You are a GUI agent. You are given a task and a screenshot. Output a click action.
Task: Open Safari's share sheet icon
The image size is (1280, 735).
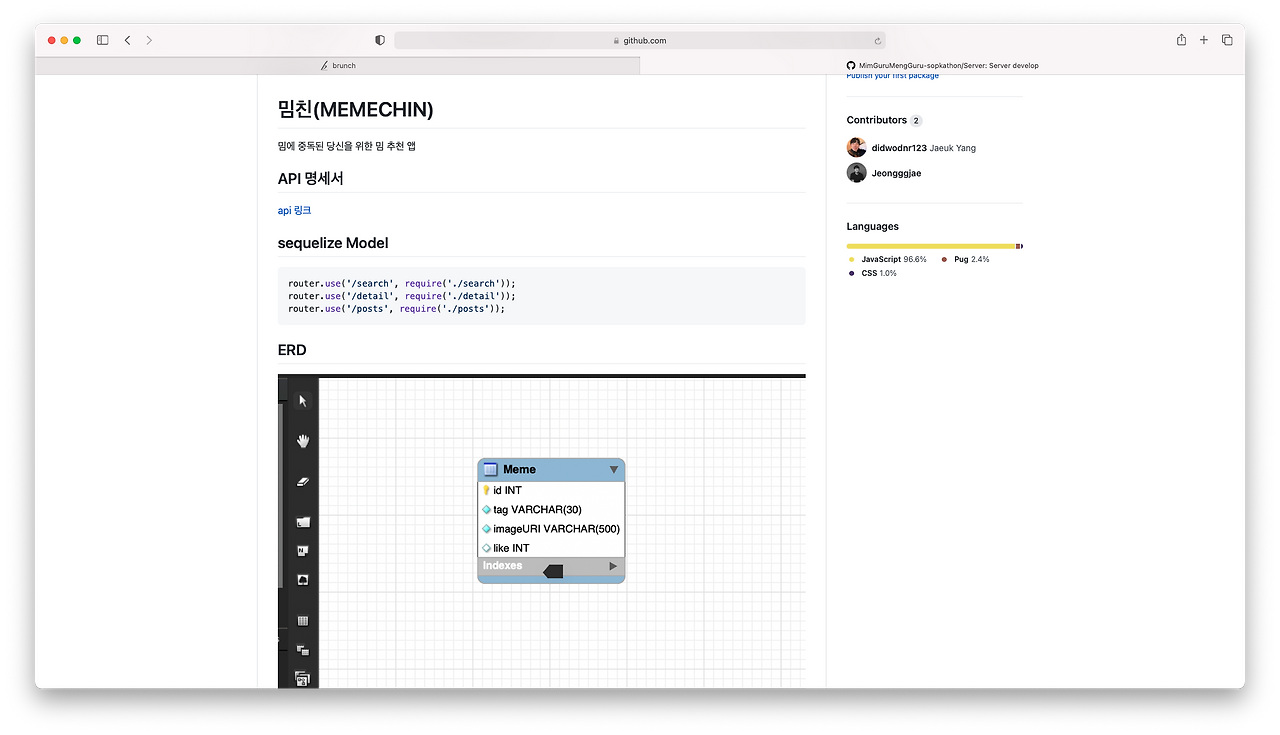pos(1181,40)
